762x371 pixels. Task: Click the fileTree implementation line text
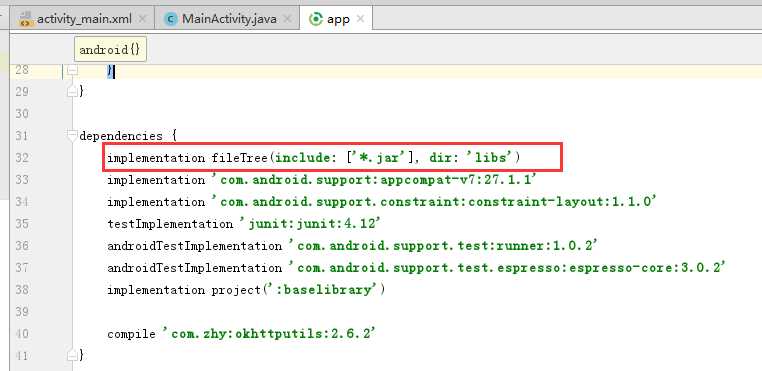[x=314, y=158]
